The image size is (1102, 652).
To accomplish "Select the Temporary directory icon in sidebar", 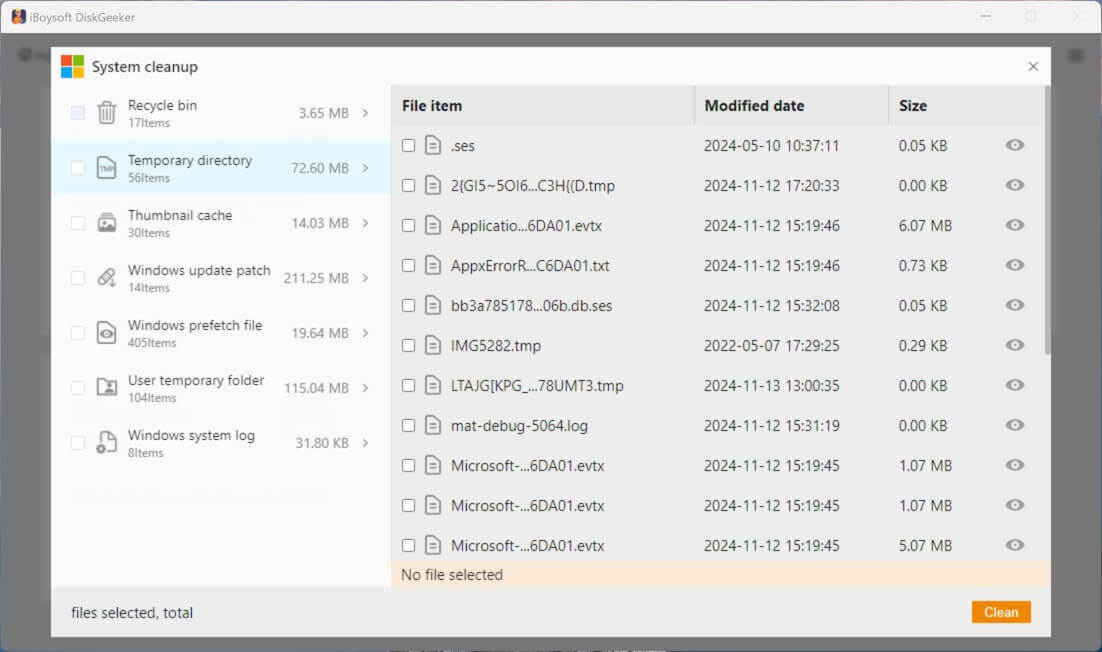I will coord(106,167).
